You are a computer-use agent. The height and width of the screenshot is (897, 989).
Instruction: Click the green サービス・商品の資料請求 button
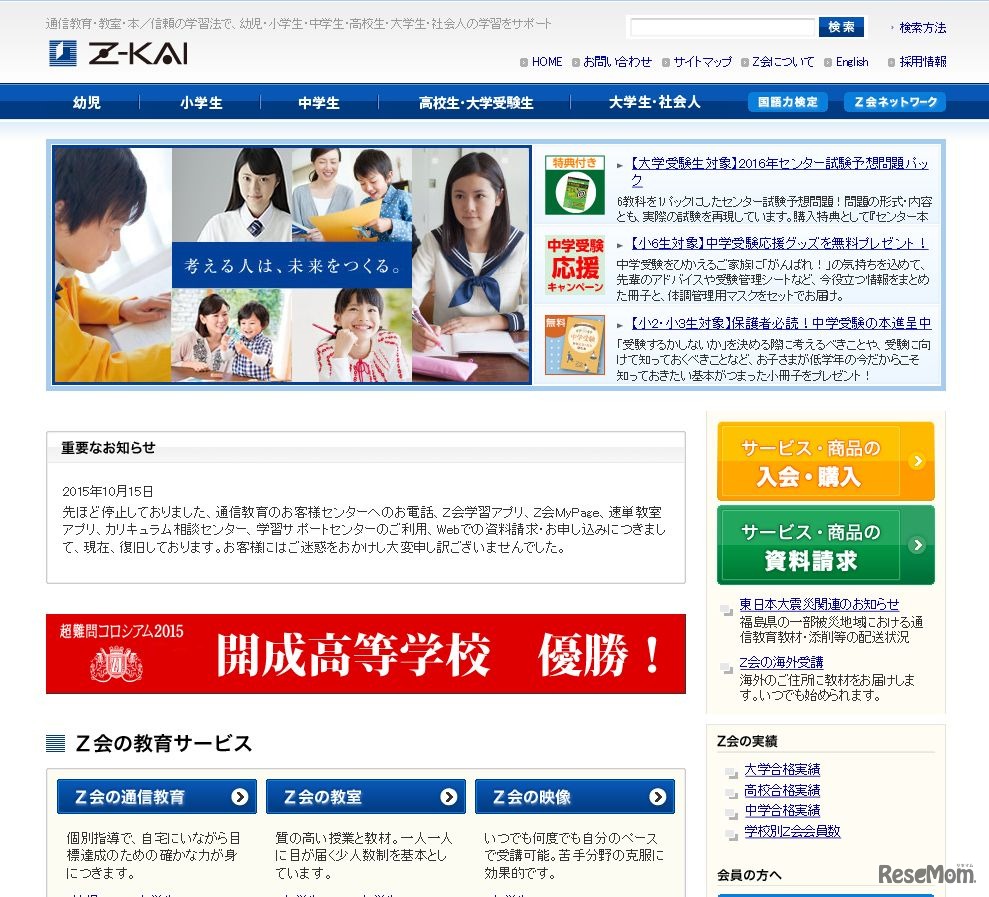click(823, 545)
